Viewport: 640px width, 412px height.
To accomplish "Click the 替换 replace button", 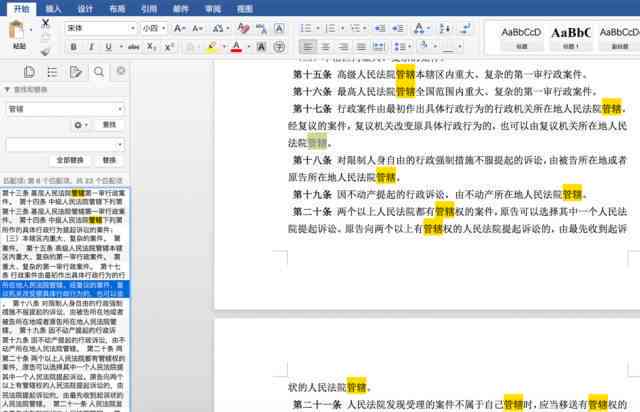I will pos(109,160).
